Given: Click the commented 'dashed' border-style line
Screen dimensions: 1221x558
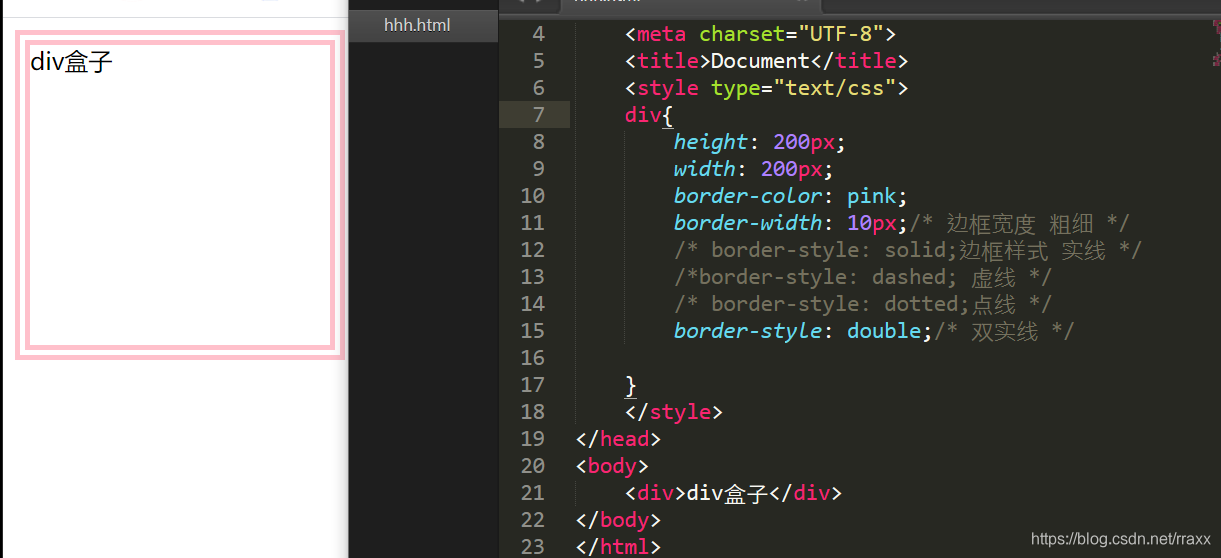Looking at the screenshot, I should tap(863, 277).
